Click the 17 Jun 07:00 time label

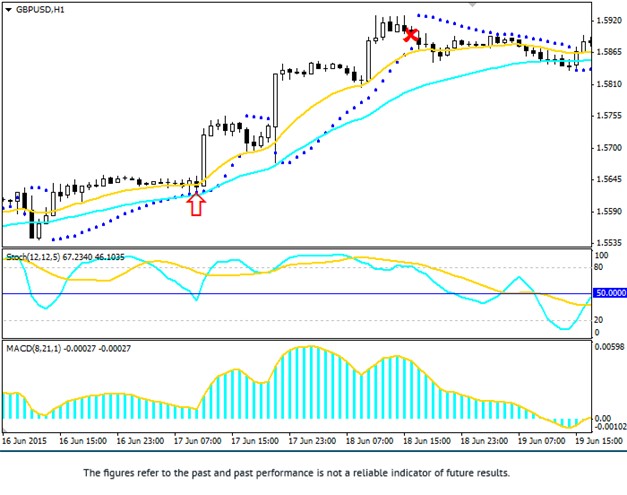[x=198, y=441]
